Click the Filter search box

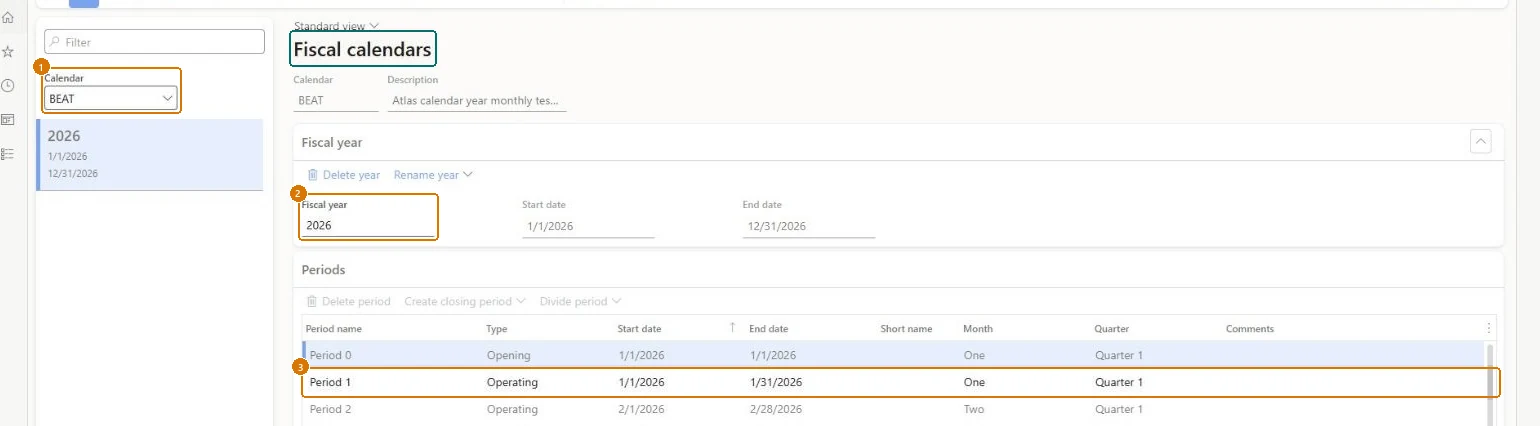coord(155,42)
